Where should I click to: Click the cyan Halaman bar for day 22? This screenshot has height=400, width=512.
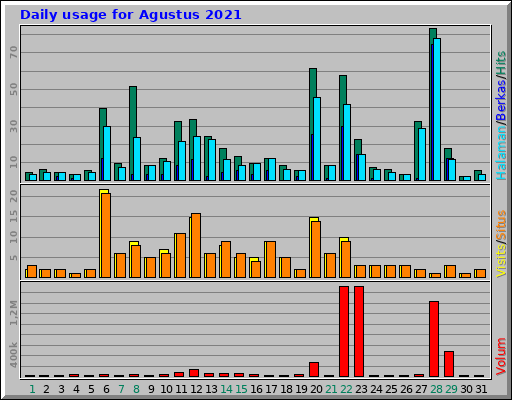(347, 142)
